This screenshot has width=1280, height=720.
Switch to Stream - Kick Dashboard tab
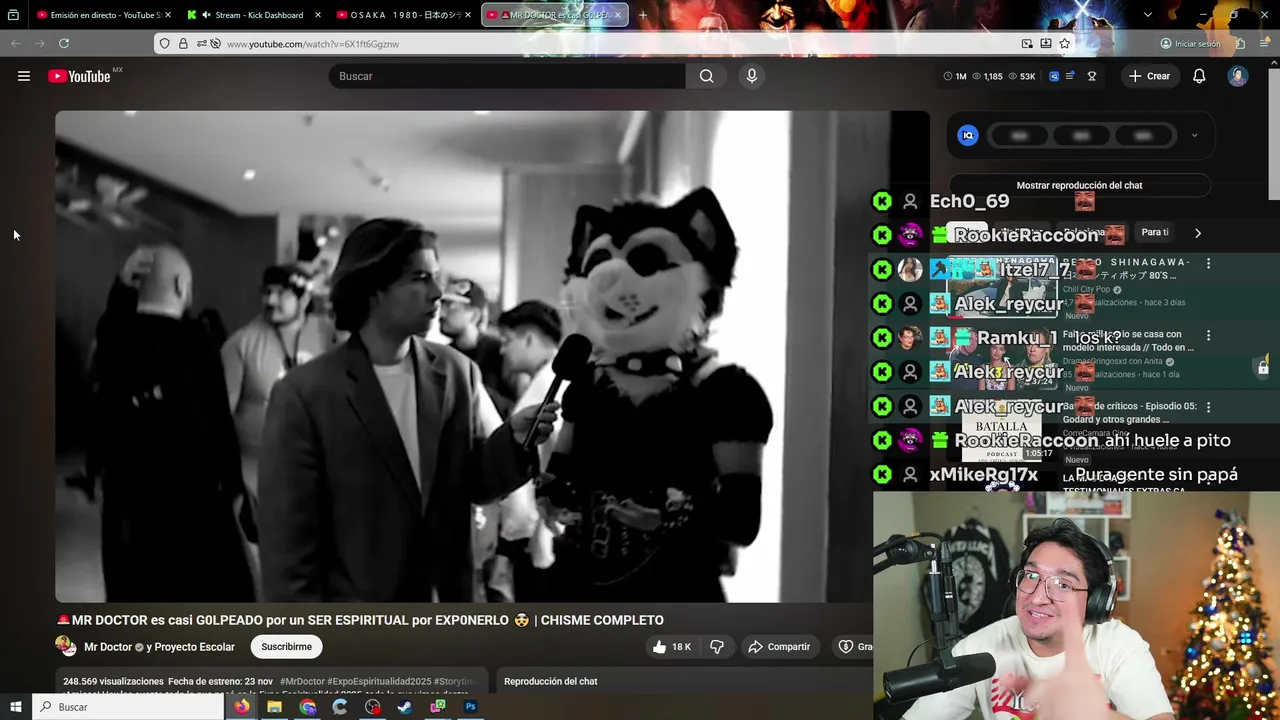pyautogui.click(x=254, y=15)
